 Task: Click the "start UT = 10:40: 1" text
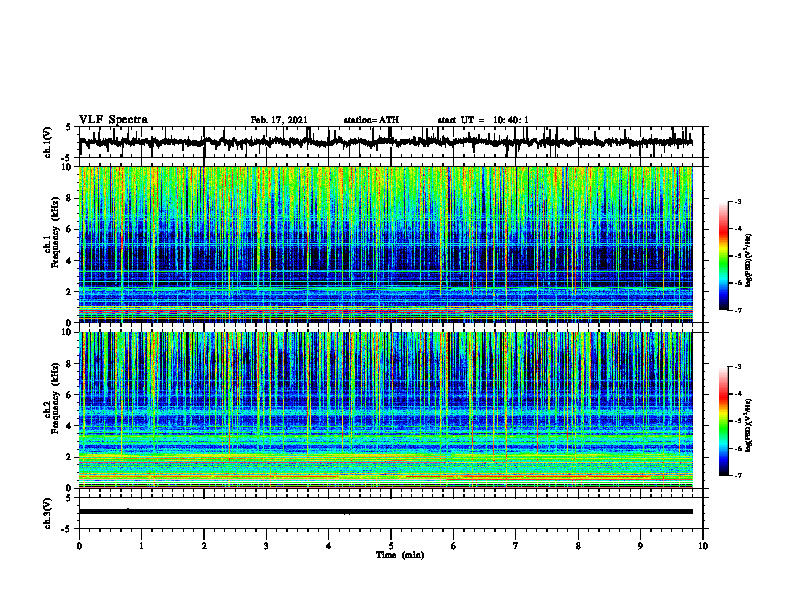pyautogui.click(x=483, y=120)
